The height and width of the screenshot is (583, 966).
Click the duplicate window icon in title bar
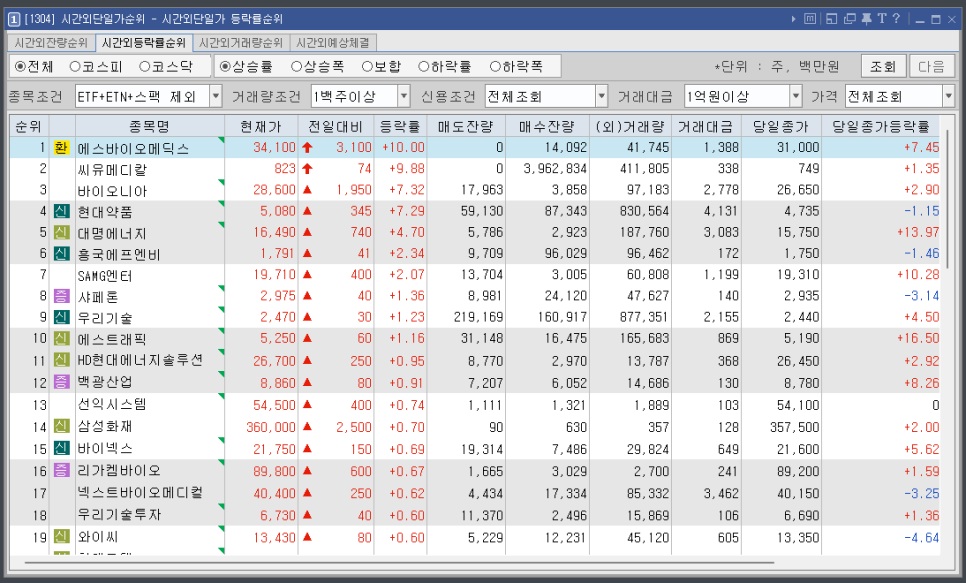click(x=850, y=18)
